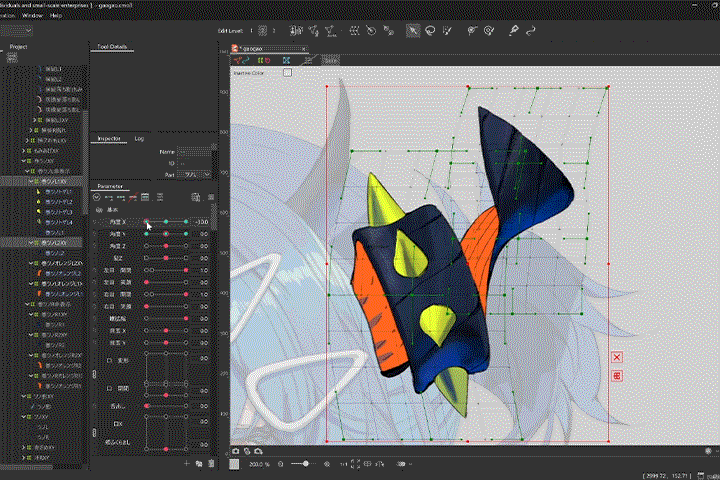The width and height of the screenshot is (720, 480).
Task: Click the canvas zoom slider handle
Action: (305, 464)
